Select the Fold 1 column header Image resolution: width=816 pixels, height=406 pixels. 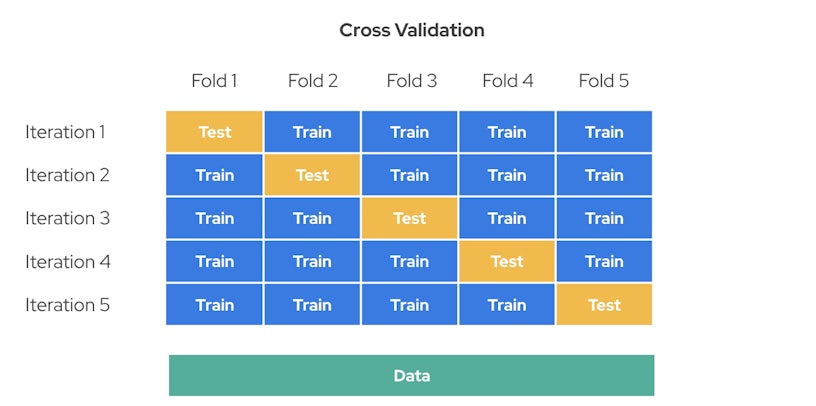click(214, 81)
